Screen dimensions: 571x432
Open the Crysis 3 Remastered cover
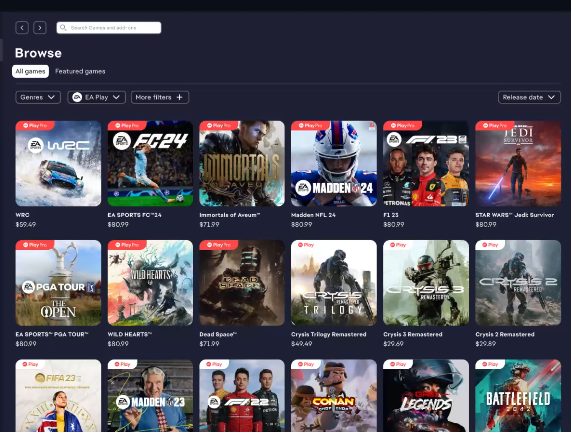pos(426,283)
